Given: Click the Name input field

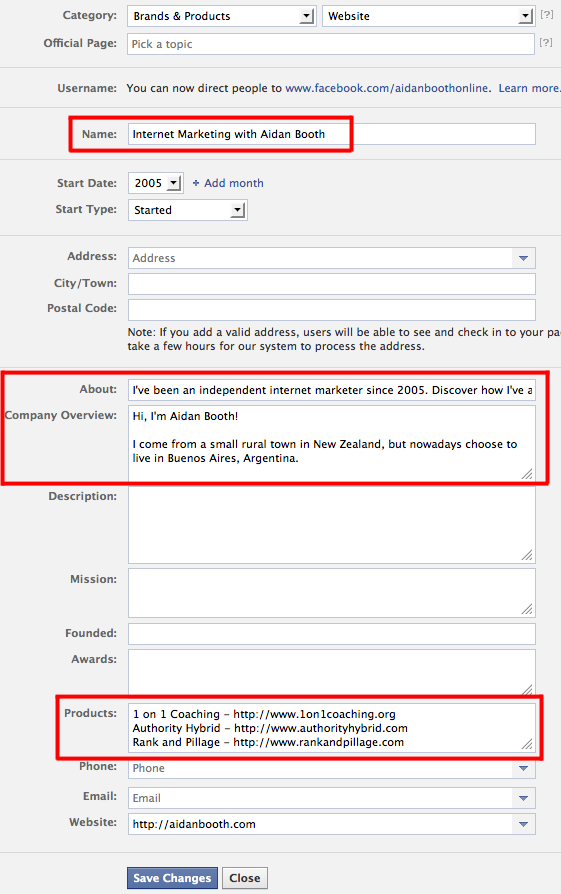Looking at the screenshot, I should click(x=331, y=134).
